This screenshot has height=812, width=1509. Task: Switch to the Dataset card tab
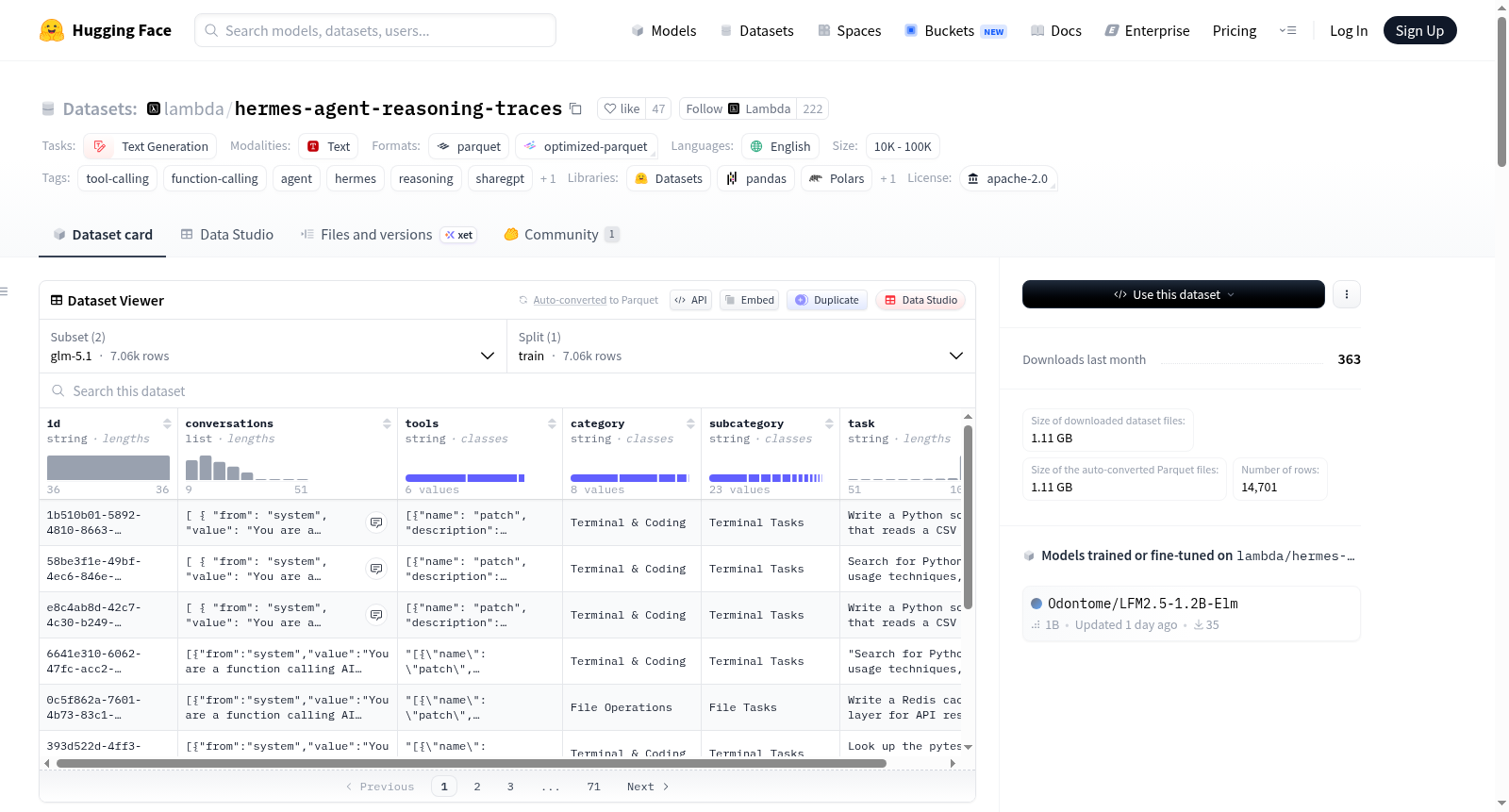click(x=103, y=235)
